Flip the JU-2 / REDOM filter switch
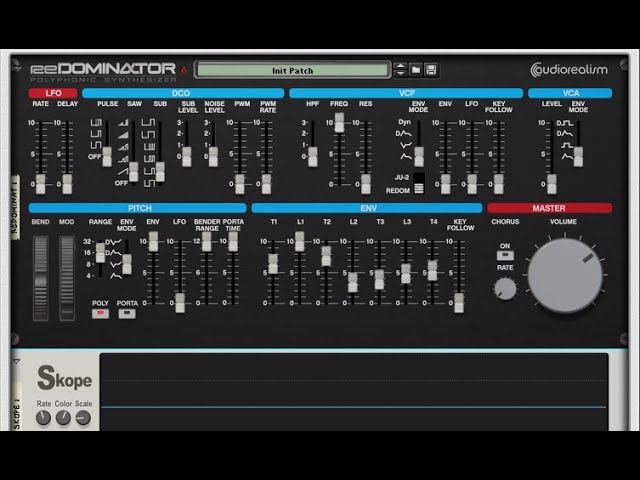The width and height of the screenshot is (640, 480). [x=419, y=183]
